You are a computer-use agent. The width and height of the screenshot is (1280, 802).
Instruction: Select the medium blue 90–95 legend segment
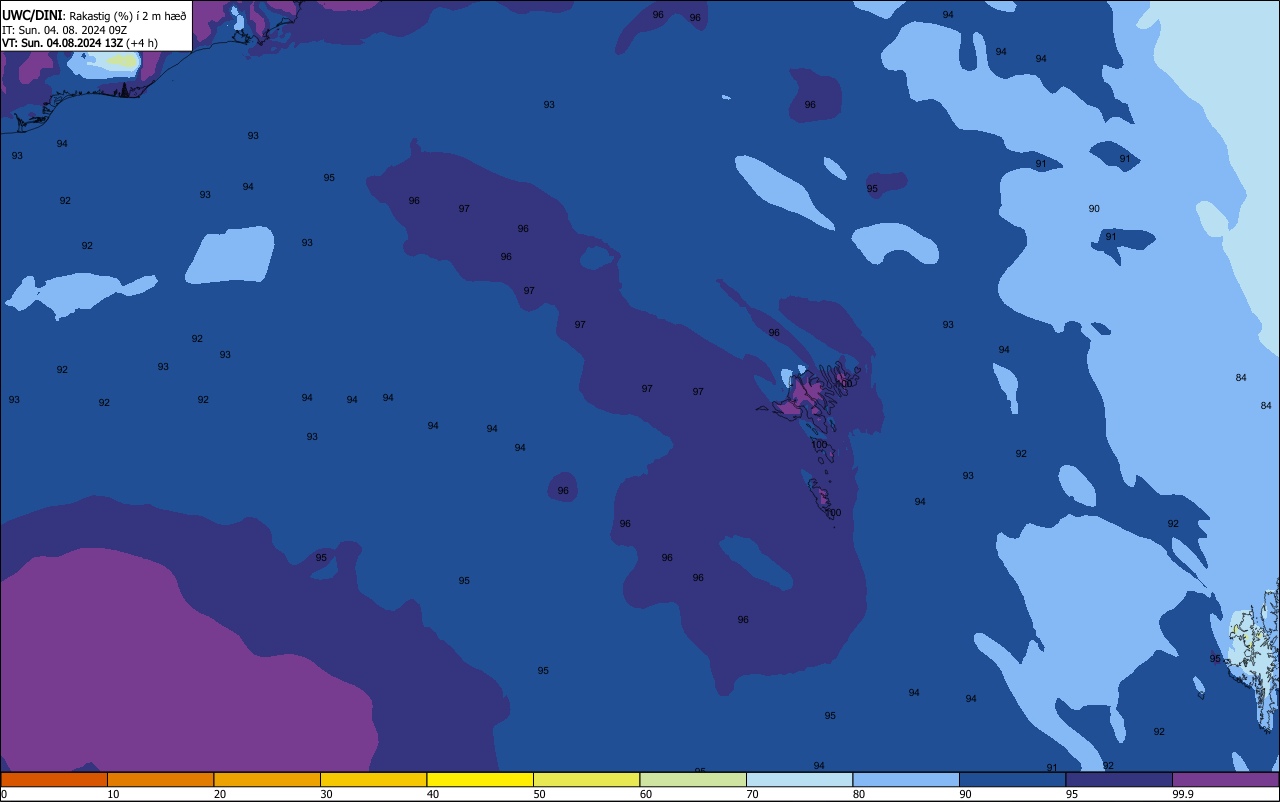pyautogui.click(x=1012, y=779)
